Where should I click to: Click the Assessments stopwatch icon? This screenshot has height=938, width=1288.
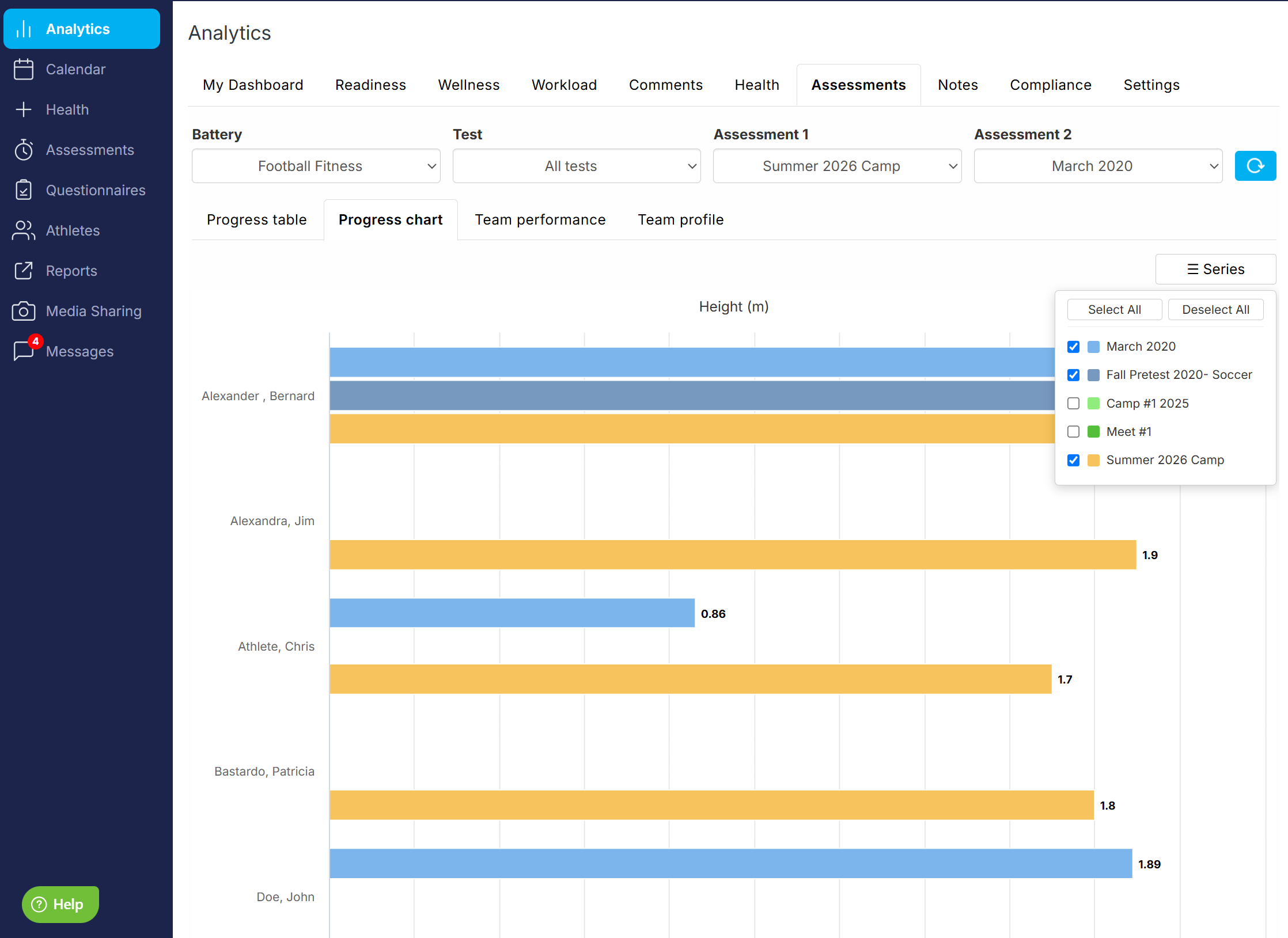24,150
